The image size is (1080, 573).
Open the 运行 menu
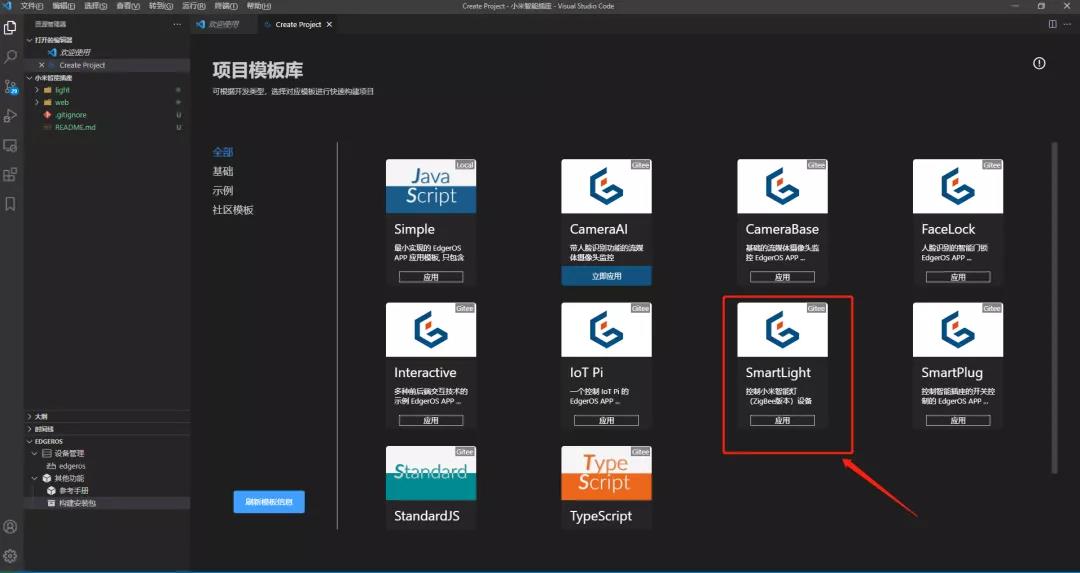pyautogui.click(x=193, y=6)
